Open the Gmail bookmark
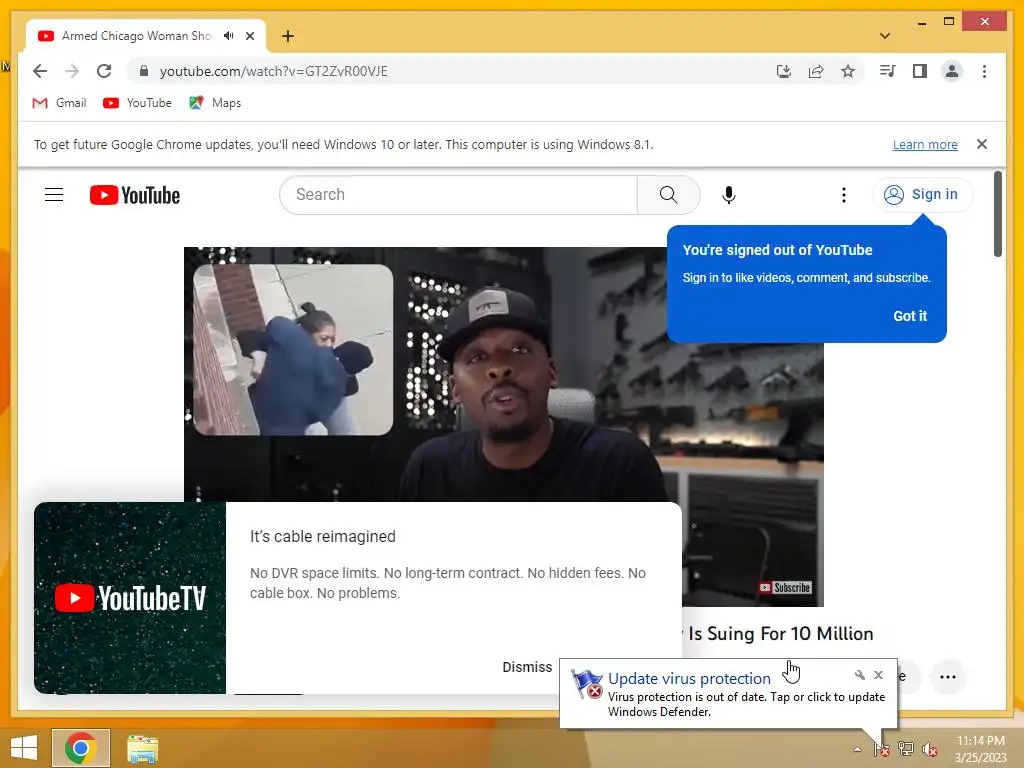This screenshot has width=1024, height=768. tap(59, 103)
